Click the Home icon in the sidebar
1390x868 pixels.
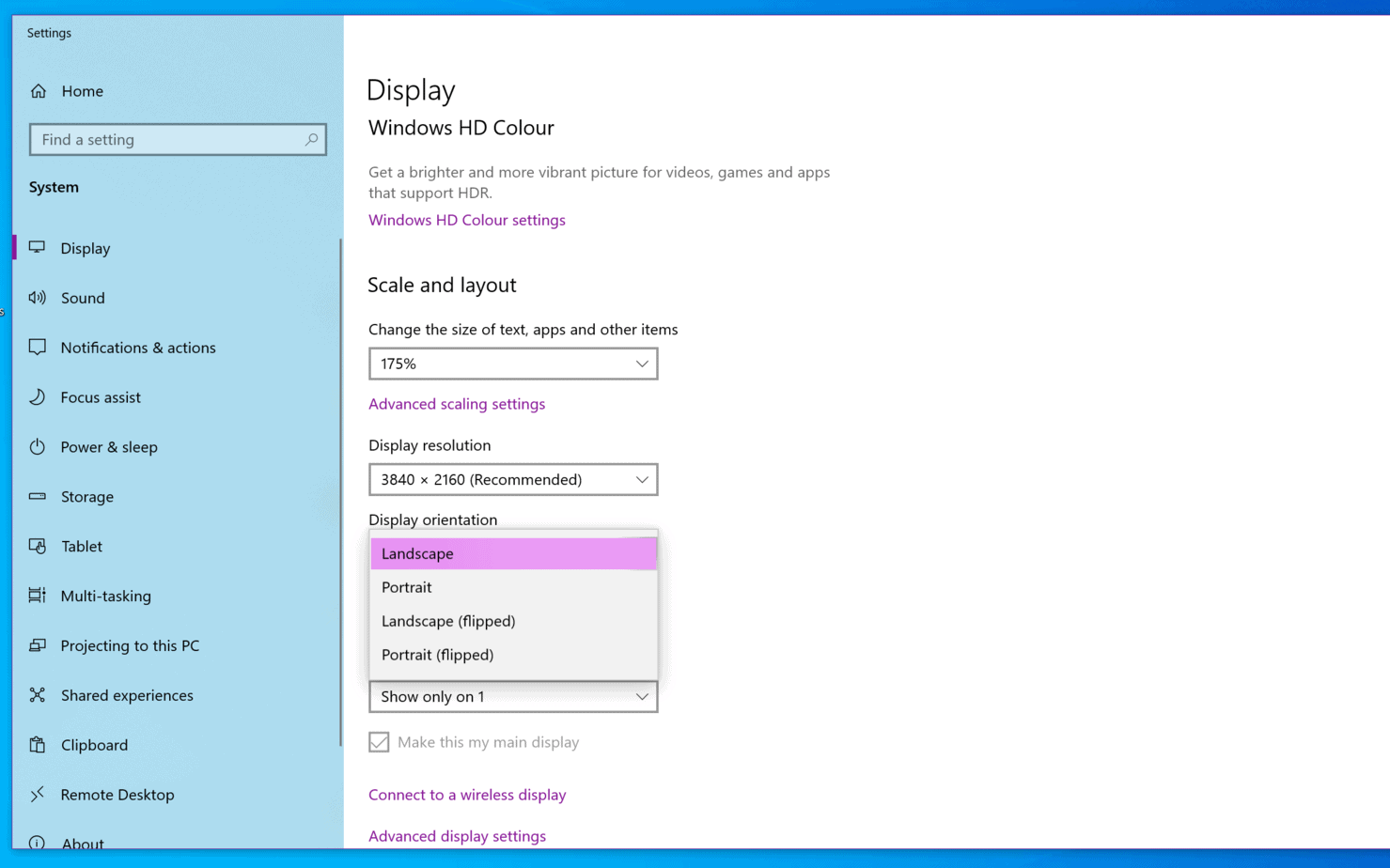[39, 90]
